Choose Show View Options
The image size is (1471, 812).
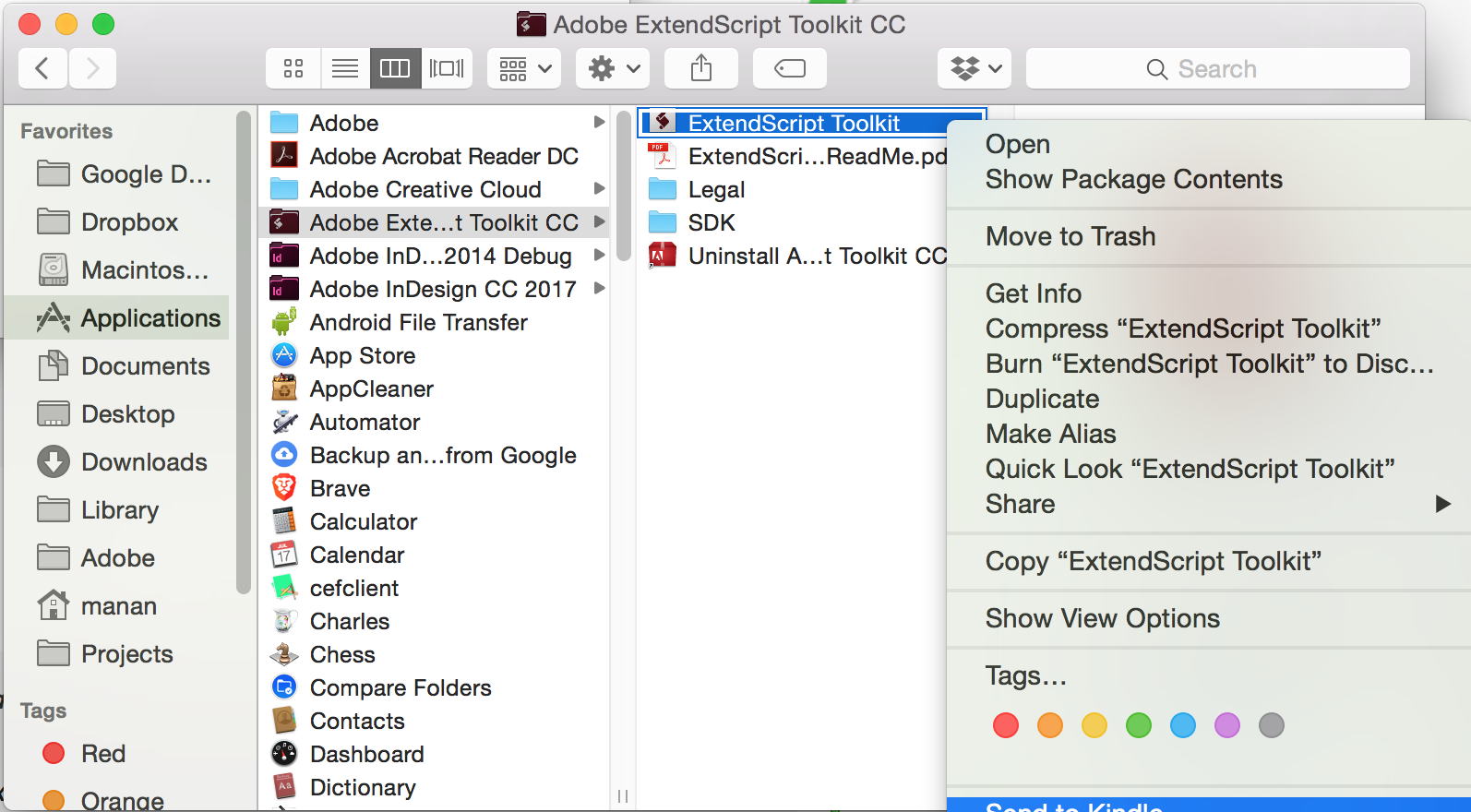click(x=1209, y=618)
